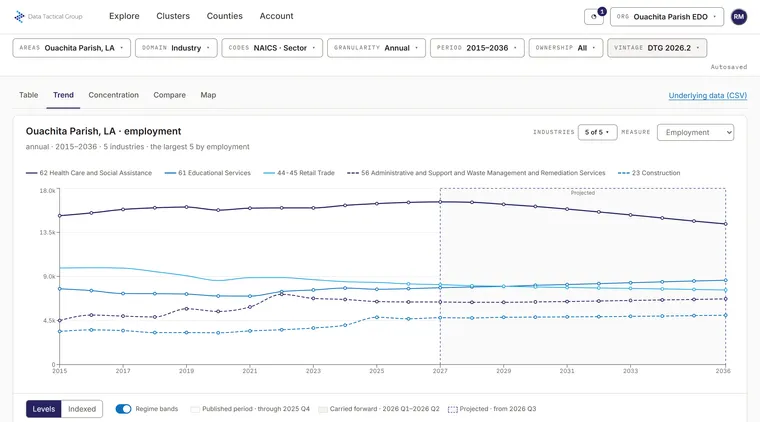Click the 2021 x-axis label
The height and width of the screenshot is (422, 760).
pyautogui.click(x=250, y=371)
